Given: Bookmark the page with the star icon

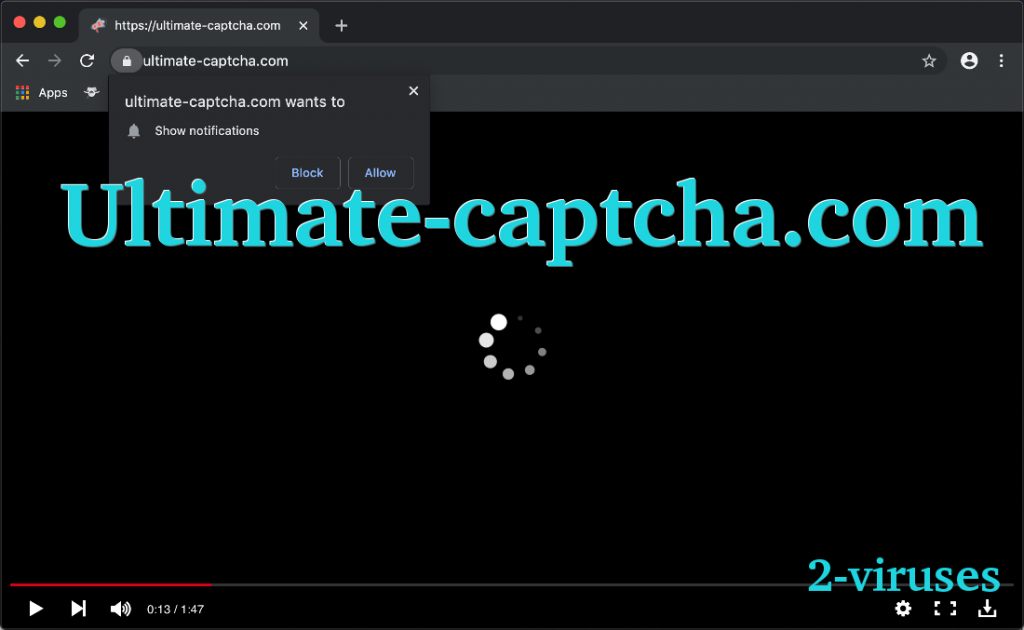Looking at the screenshot, I should click(929, 60).
